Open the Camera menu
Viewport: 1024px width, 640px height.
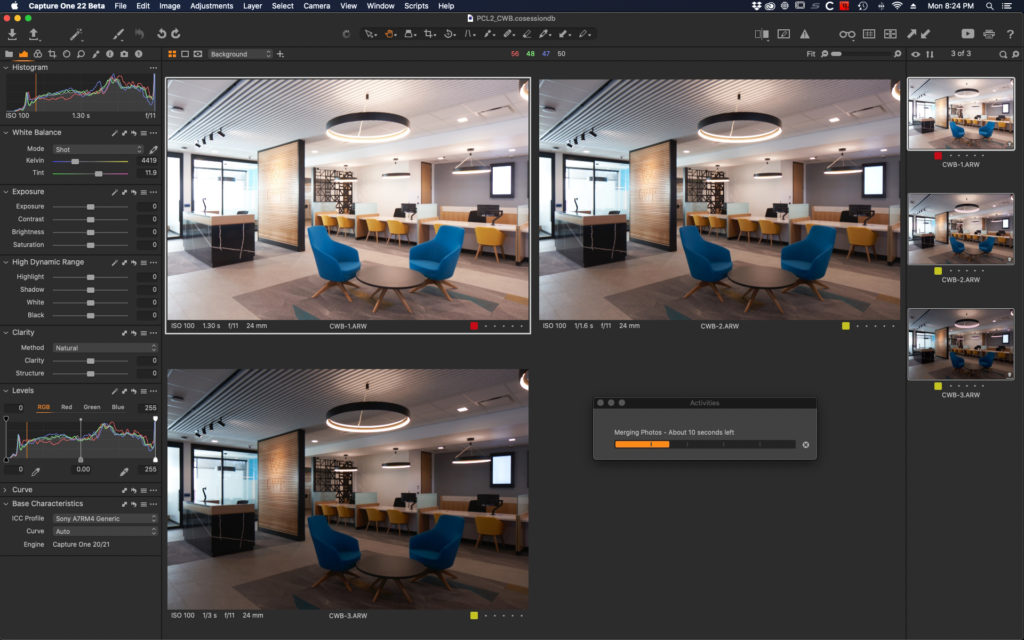click(317, 6)
